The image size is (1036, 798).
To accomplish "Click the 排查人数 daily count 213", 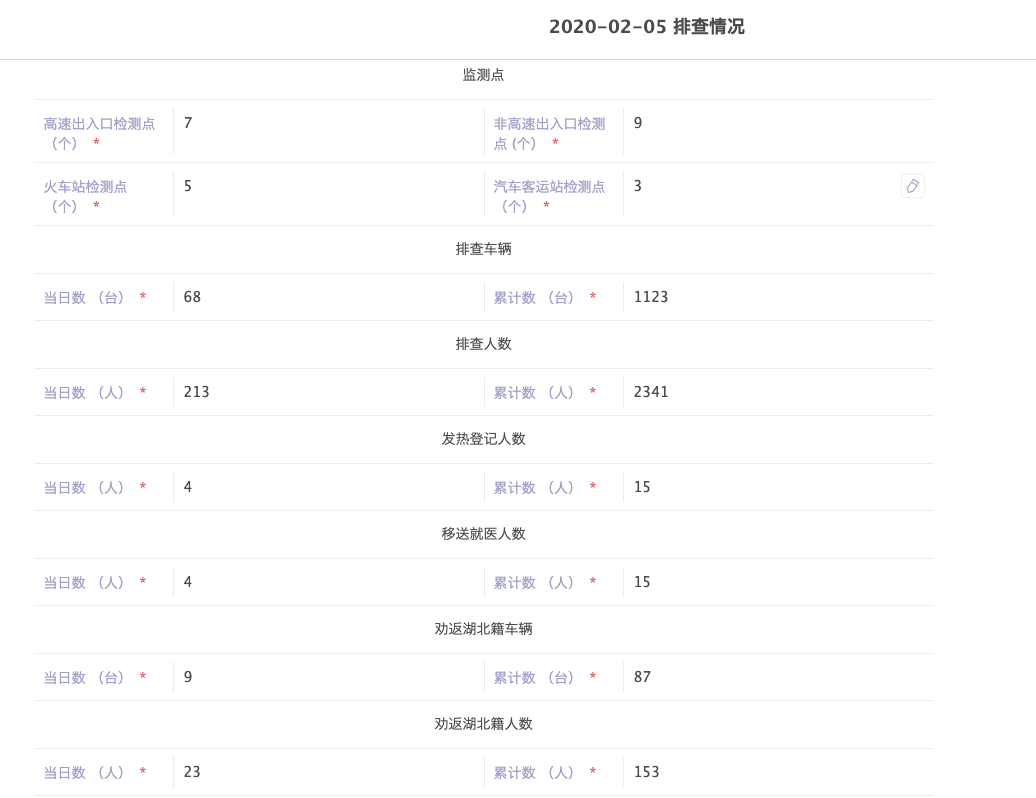I will pos(196,392).
